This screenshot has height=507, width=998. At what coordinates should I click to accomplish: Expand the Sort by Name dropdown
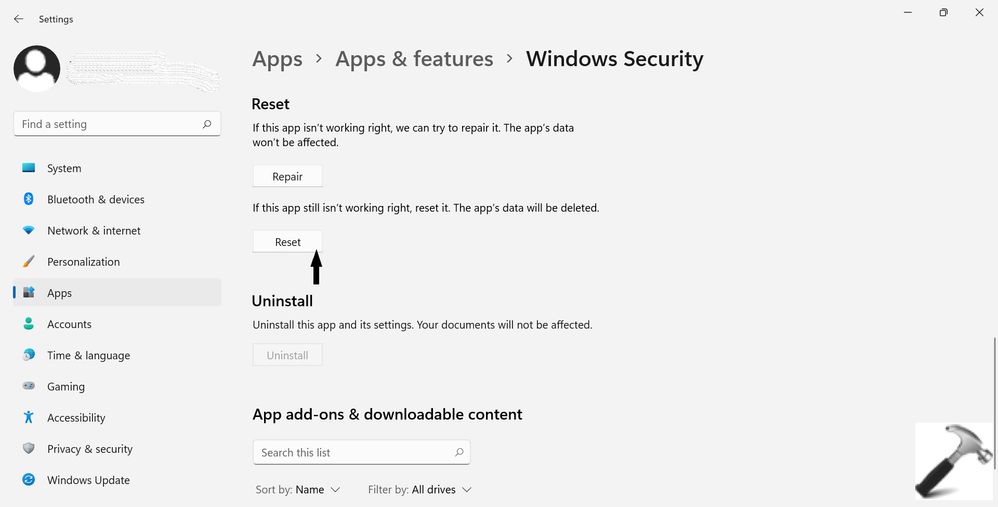coord(298,489)
